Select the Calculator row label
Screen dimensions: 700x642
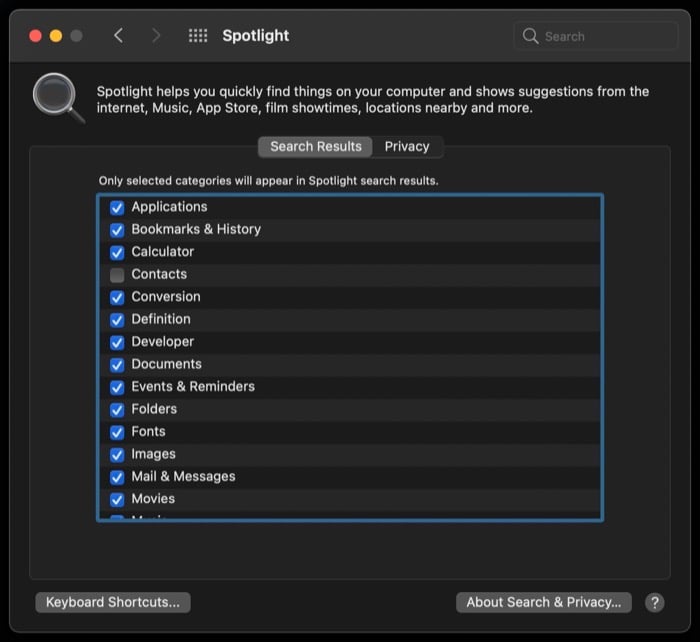pos(162,252)
